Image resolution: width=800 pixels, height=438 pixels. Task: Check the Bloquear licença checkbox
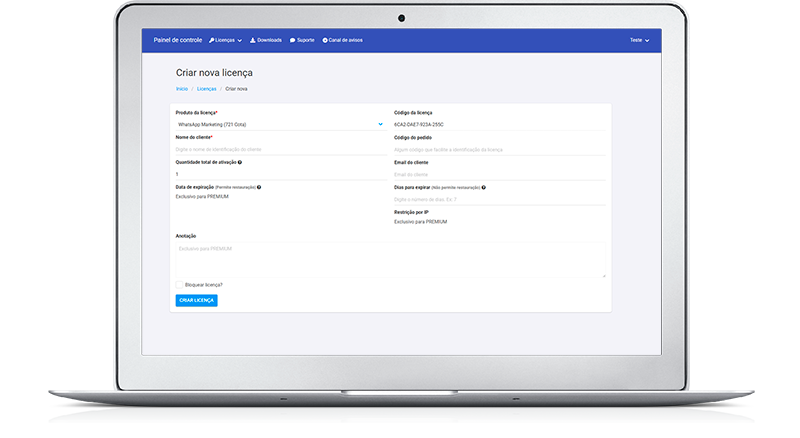179,285
